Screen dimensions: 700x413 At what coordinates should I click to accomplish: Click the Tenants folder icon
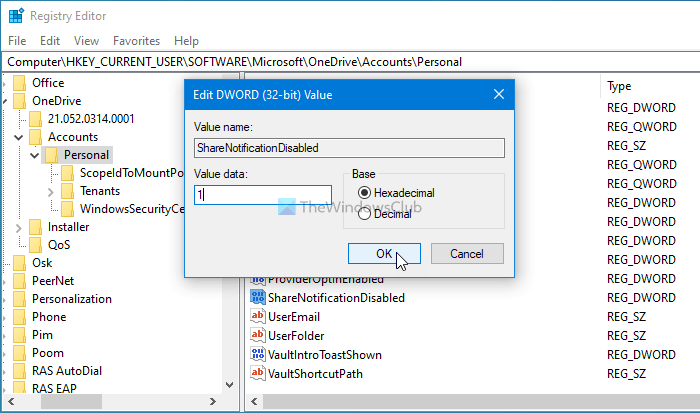pyautogui.click(x=68, y=191)
